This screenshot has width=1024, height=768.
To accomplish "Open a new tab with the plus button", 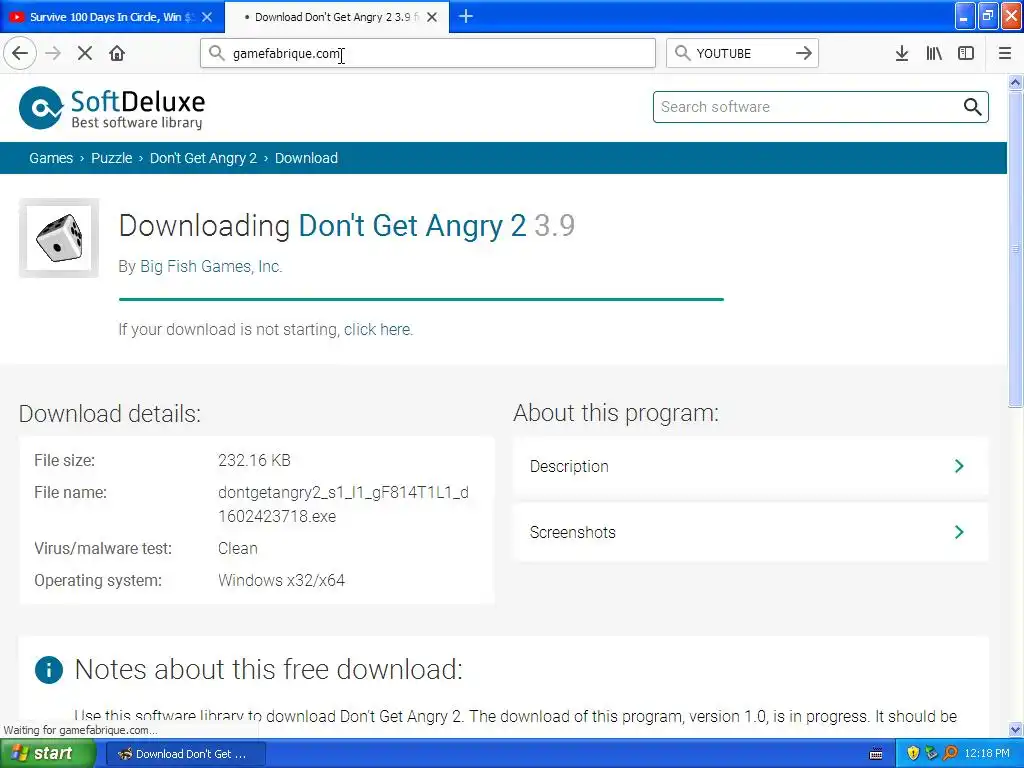I will pos(466,16).
